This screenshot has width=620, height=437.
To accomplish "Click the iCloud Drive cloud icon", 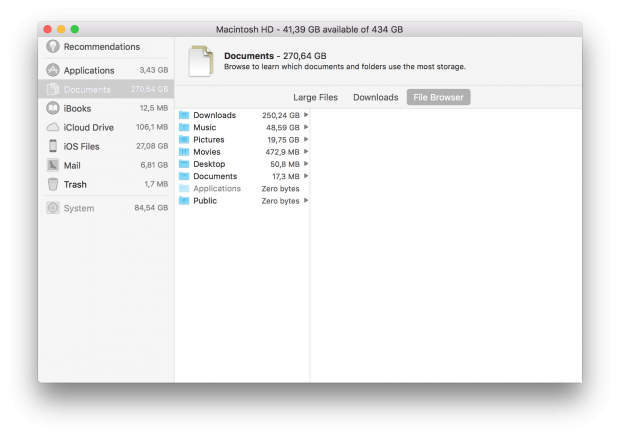I will click(x=53, y=127).
